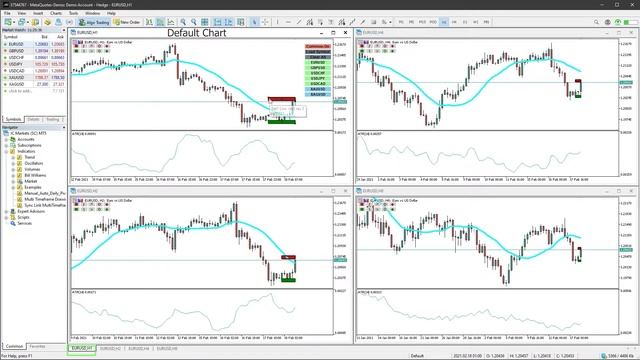This screenshot has height=360, width=640.
Task: Click the Services icon in Navigator
Action: [x=13, y=223]
